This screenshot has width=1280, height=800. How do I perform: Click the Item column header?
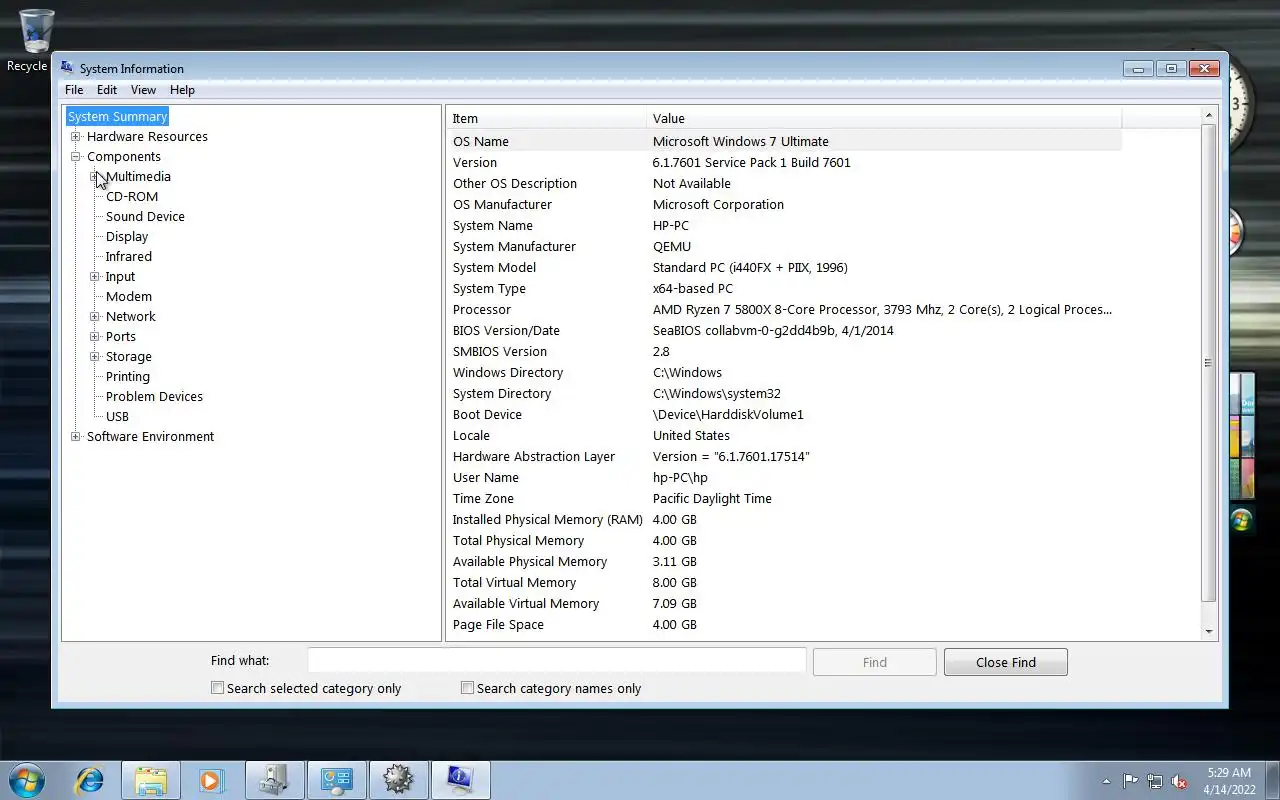pyautogui.click(x=546, y=118)
